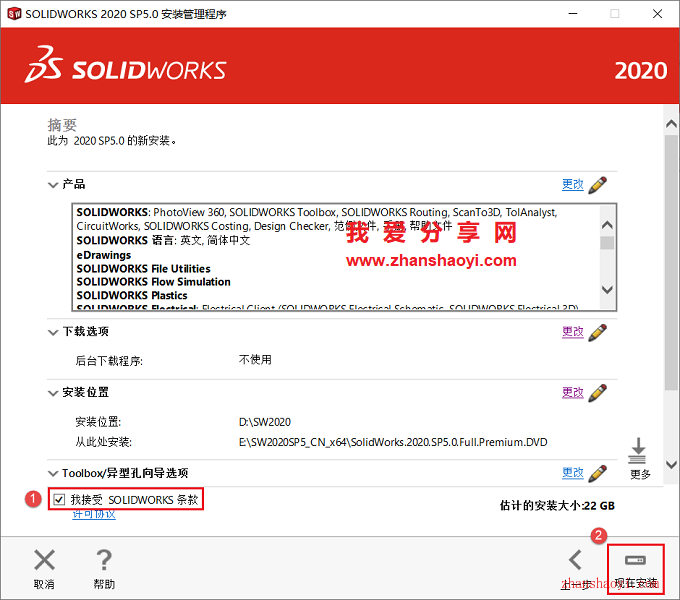Click the 摘要 heading
This screenshot has width=680, height=600.
pos(62,125)
